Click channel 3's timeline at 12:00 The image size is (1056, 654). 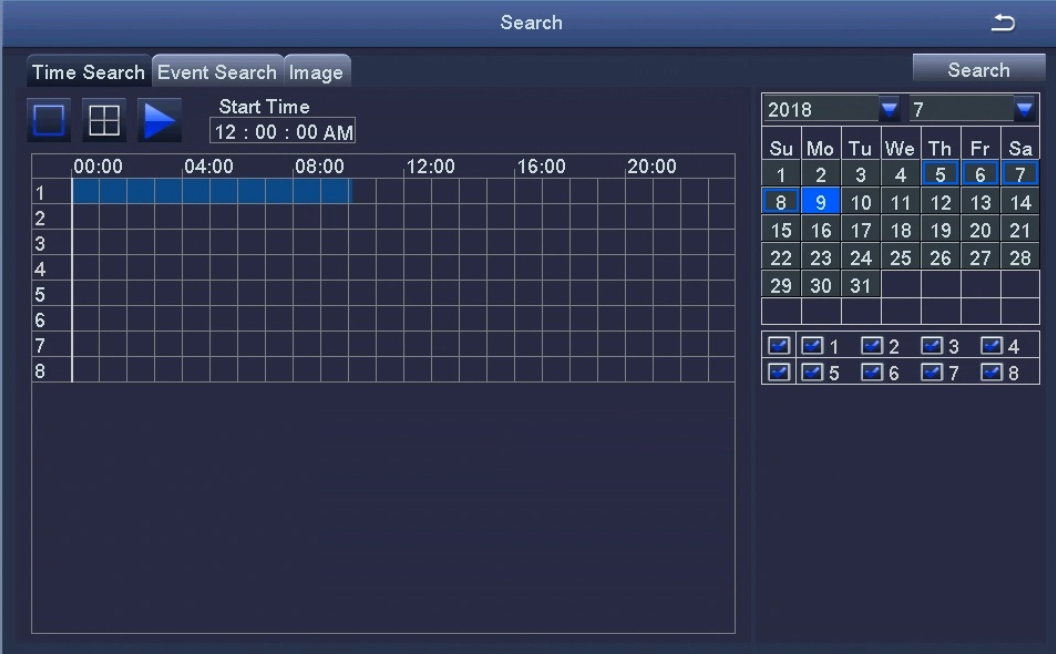405,242
